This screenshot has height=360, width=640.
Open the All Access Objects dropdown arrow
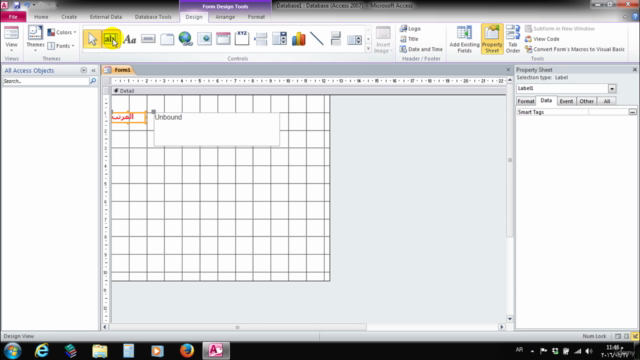coord(84,71)
